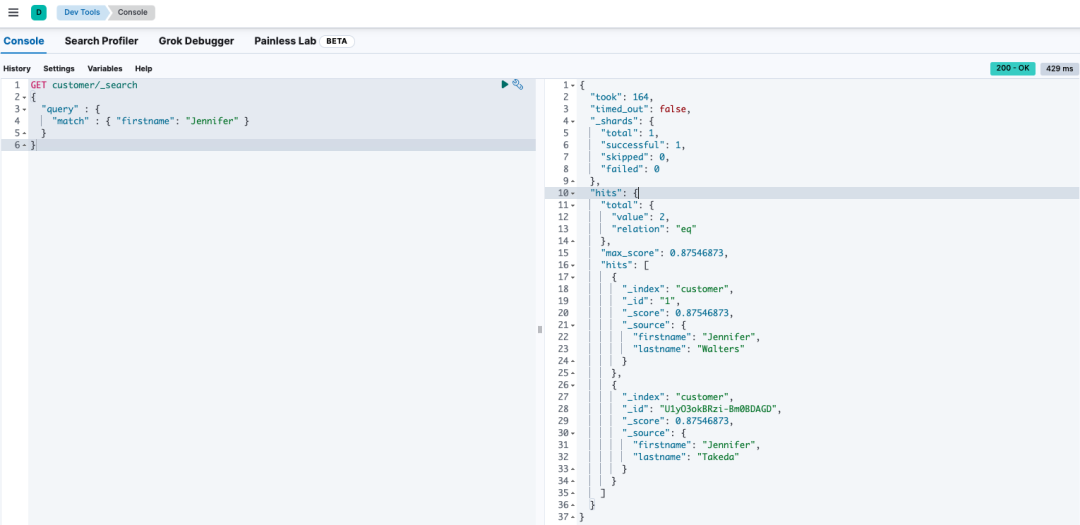The image size is (1080, 525).
Task: Open the hamburger navigation menu
Action: (x=13, y=13)
